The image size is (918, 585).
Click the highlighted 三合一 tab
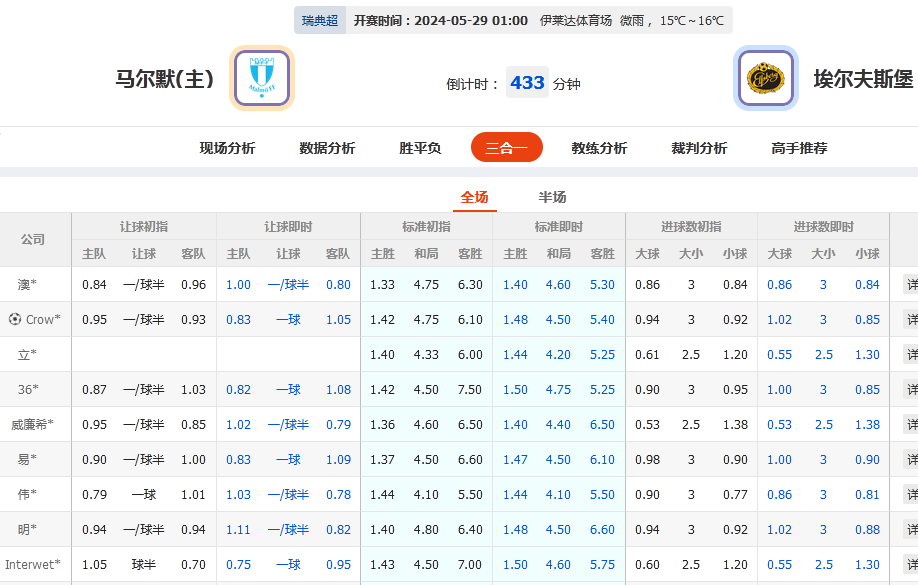pos(506,147)
